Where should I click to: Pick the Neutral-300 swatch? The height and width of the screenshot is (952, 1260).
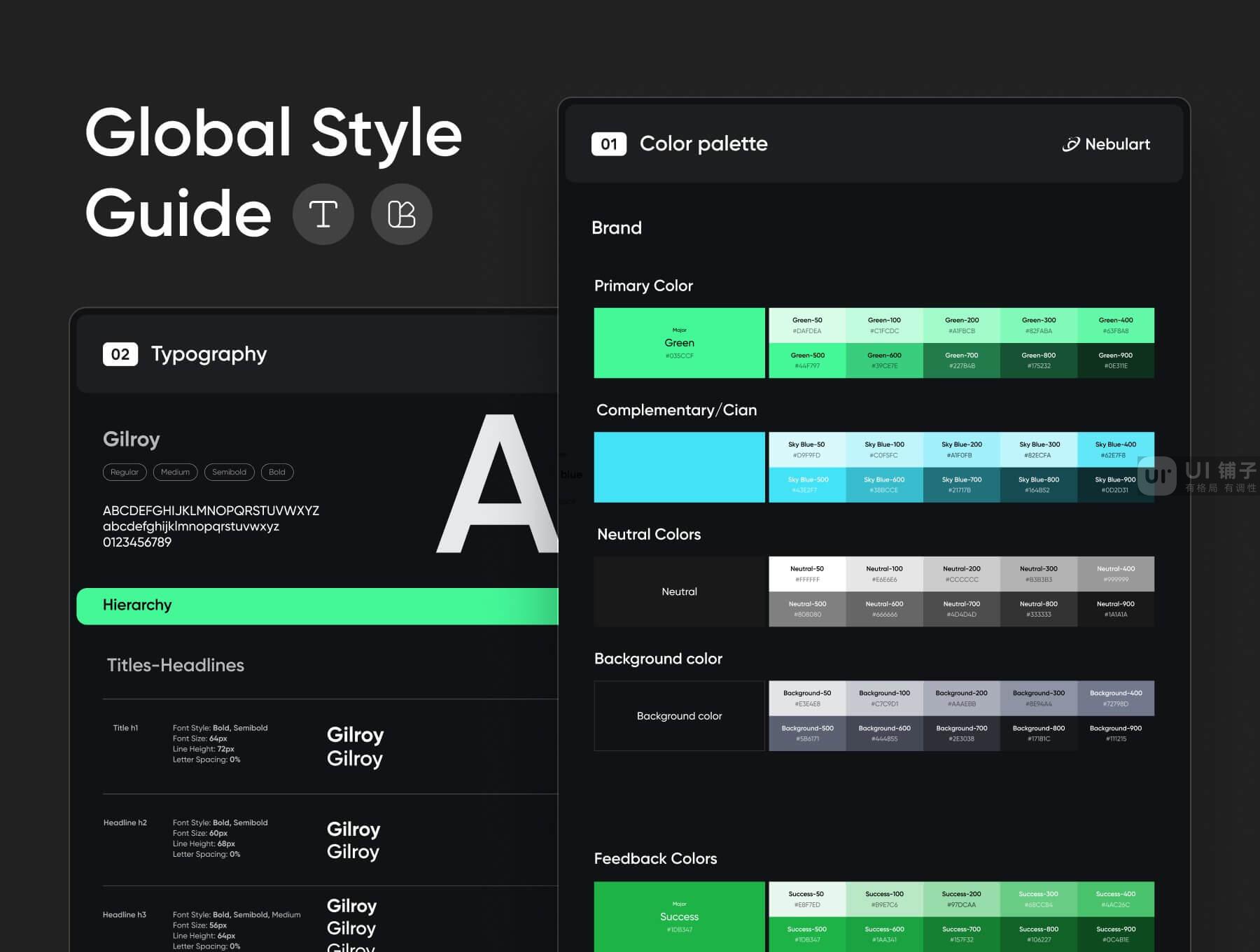[1039, 574]
